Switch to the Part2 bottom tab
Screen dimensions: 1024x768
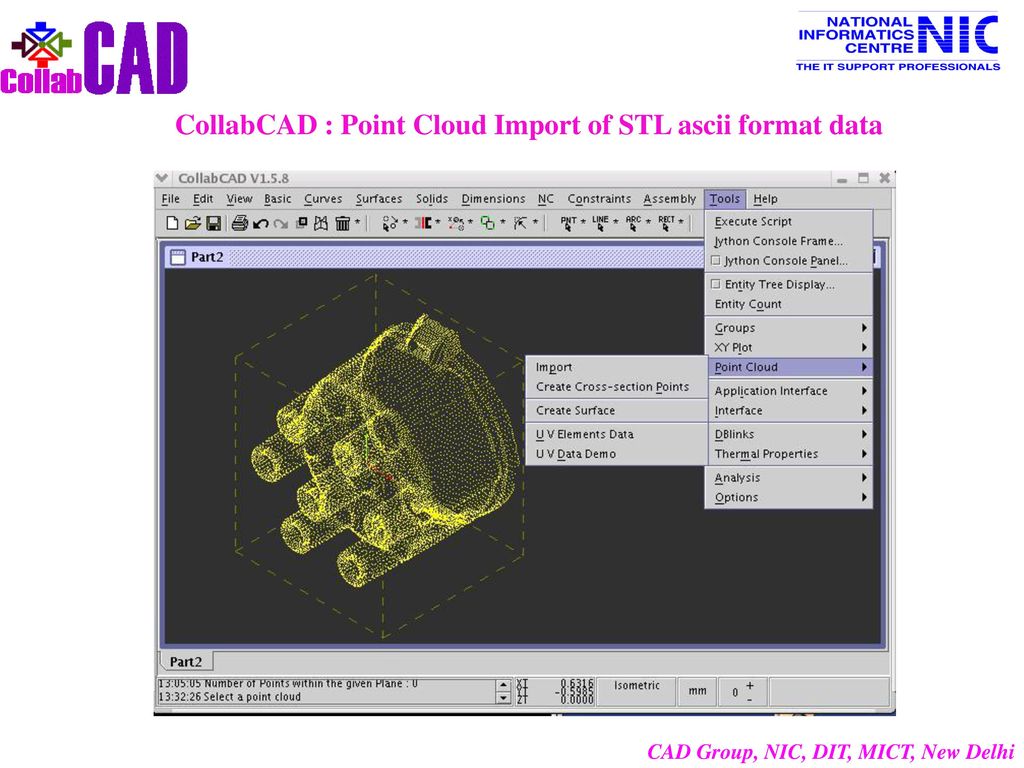[186, 662]
